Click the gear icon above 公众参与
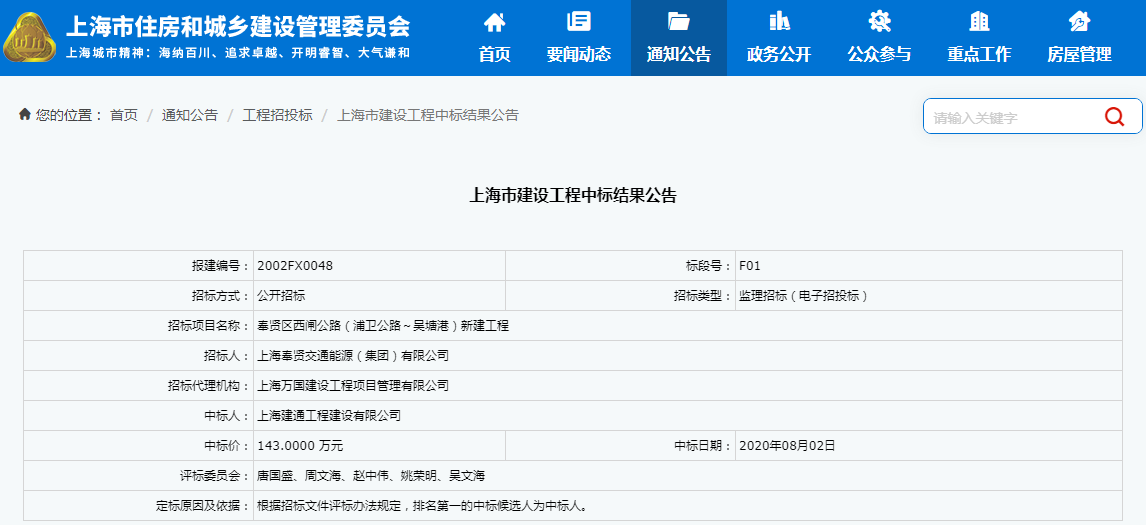Screen dimensions: 1146x525 point(879,21)
